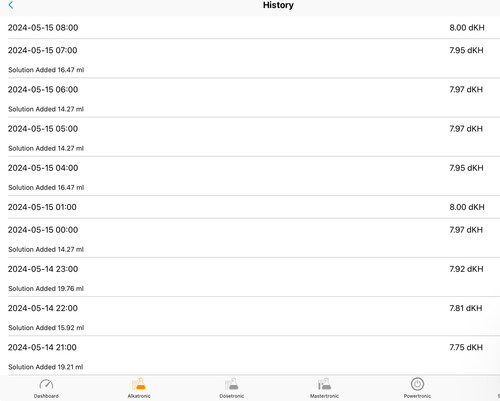Select the orange Alkatronic flask icon
The height and width of the screenshot is (401, 500).
[139, 384]
